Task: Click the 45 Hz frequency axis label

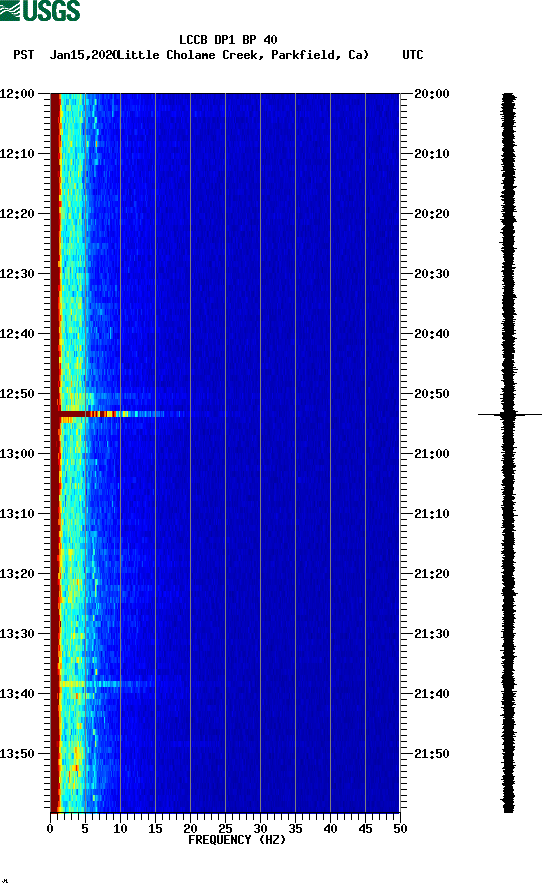Action: 365,829
